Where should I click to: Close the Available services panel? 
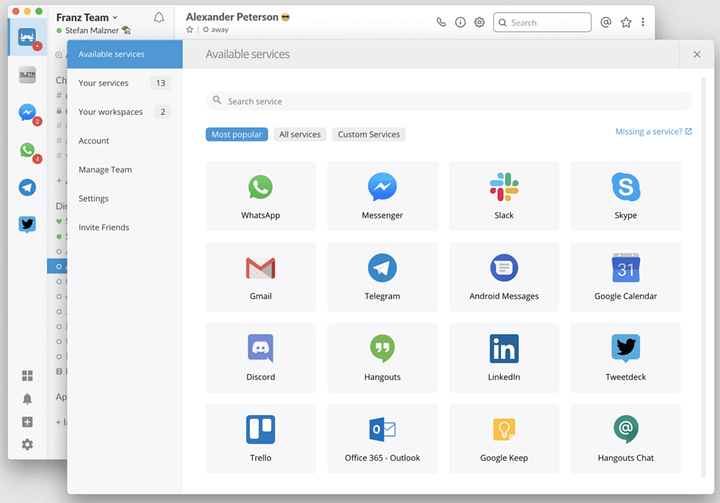point(696,54)
